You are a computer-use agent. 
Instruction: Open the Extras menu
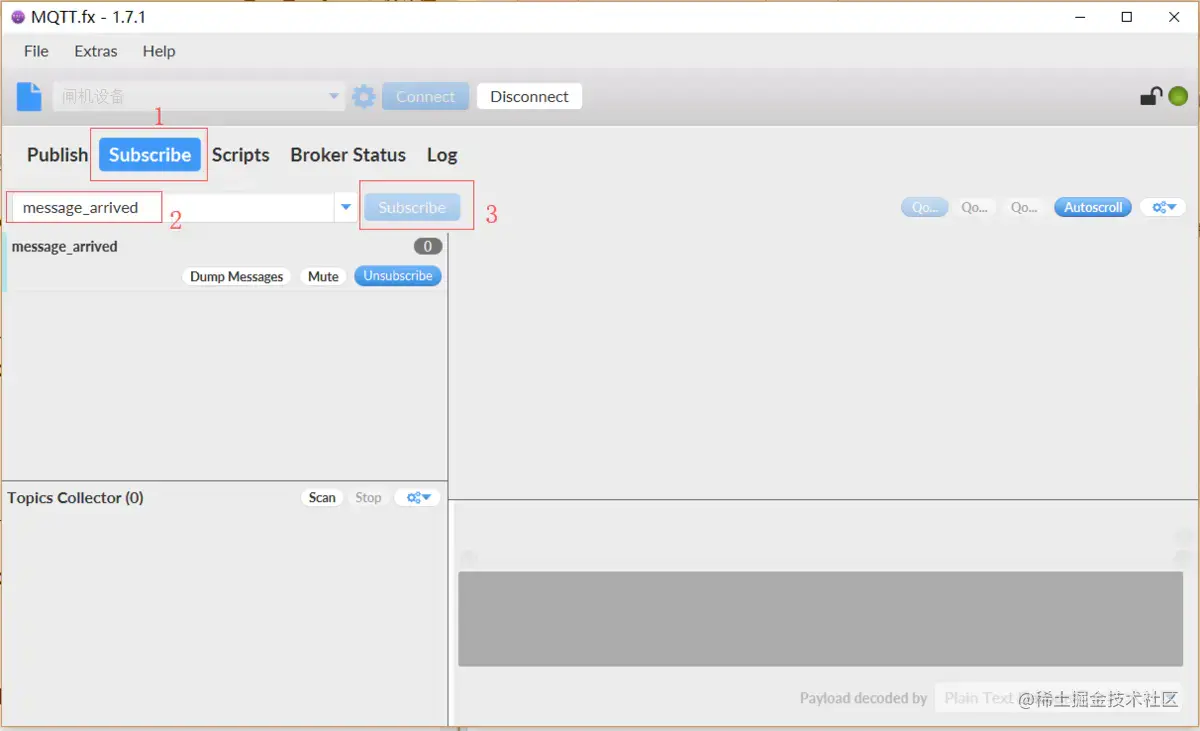(96, 51)
